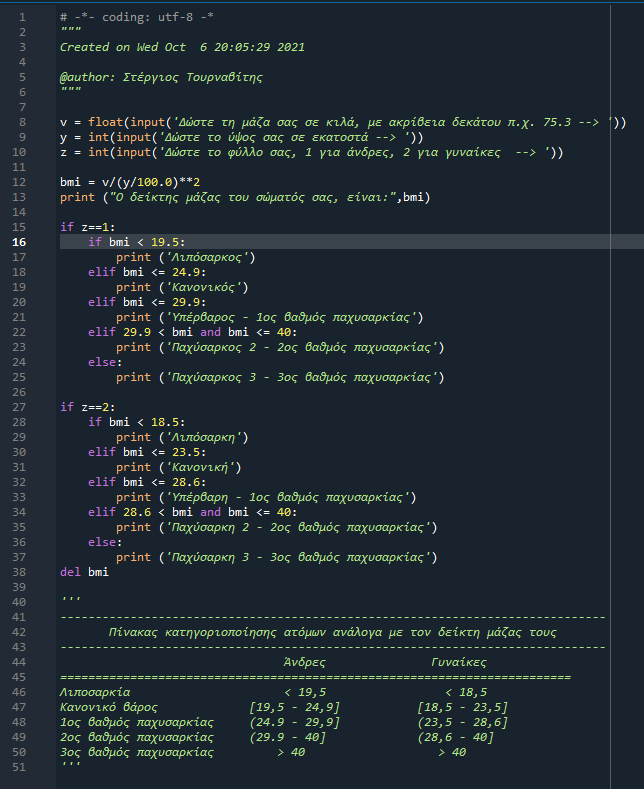Click line number 51 in the gutter
Viewport: 644px width, 789px height.
point(20,767)
